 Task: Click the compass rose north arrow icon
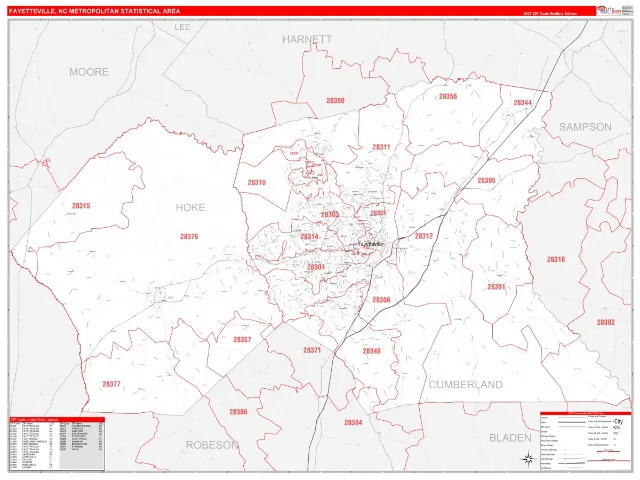click(x=529, y=458)
